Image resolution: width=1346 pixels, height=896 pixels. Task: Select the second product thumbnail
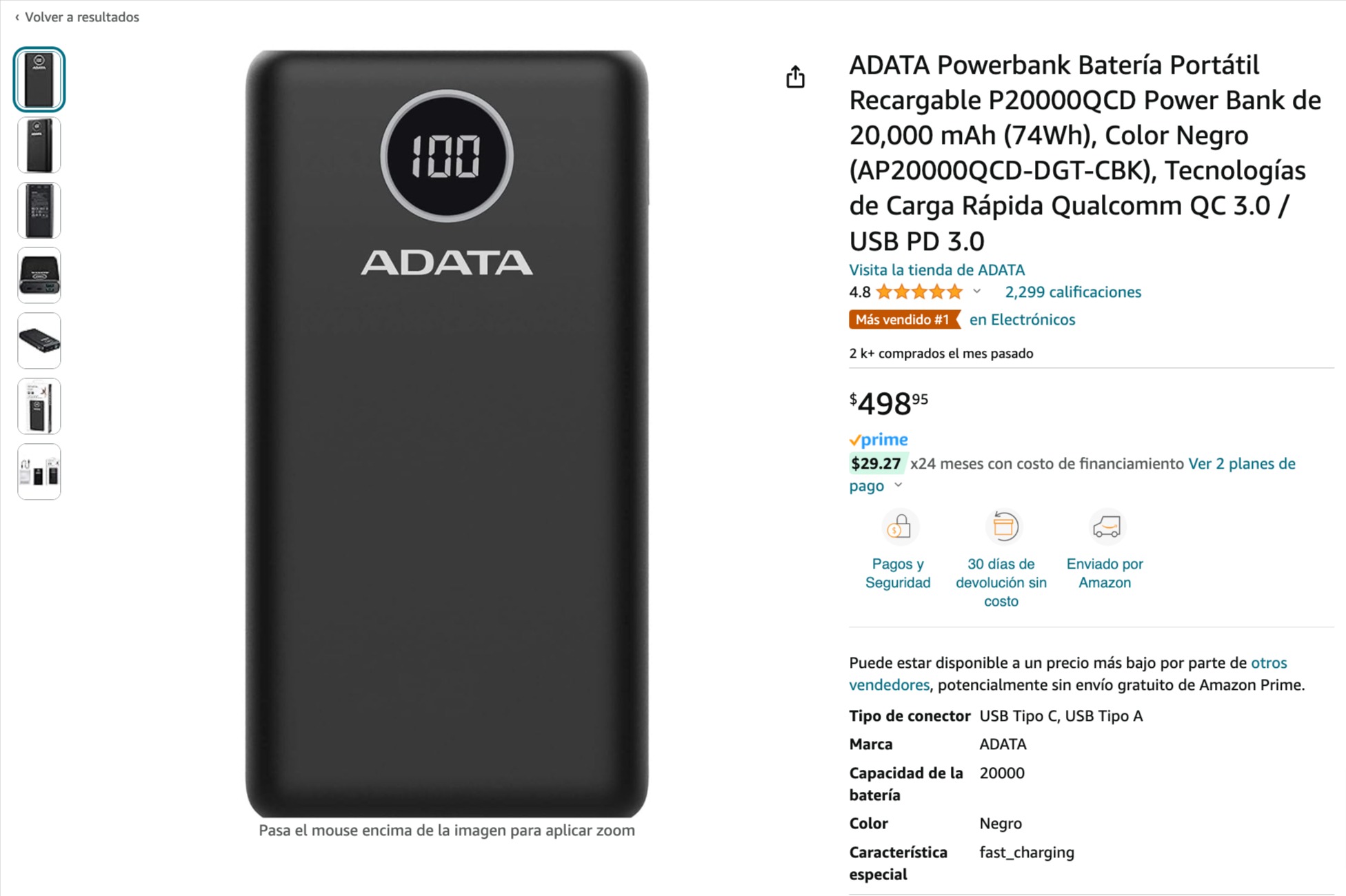coord(39,145)
